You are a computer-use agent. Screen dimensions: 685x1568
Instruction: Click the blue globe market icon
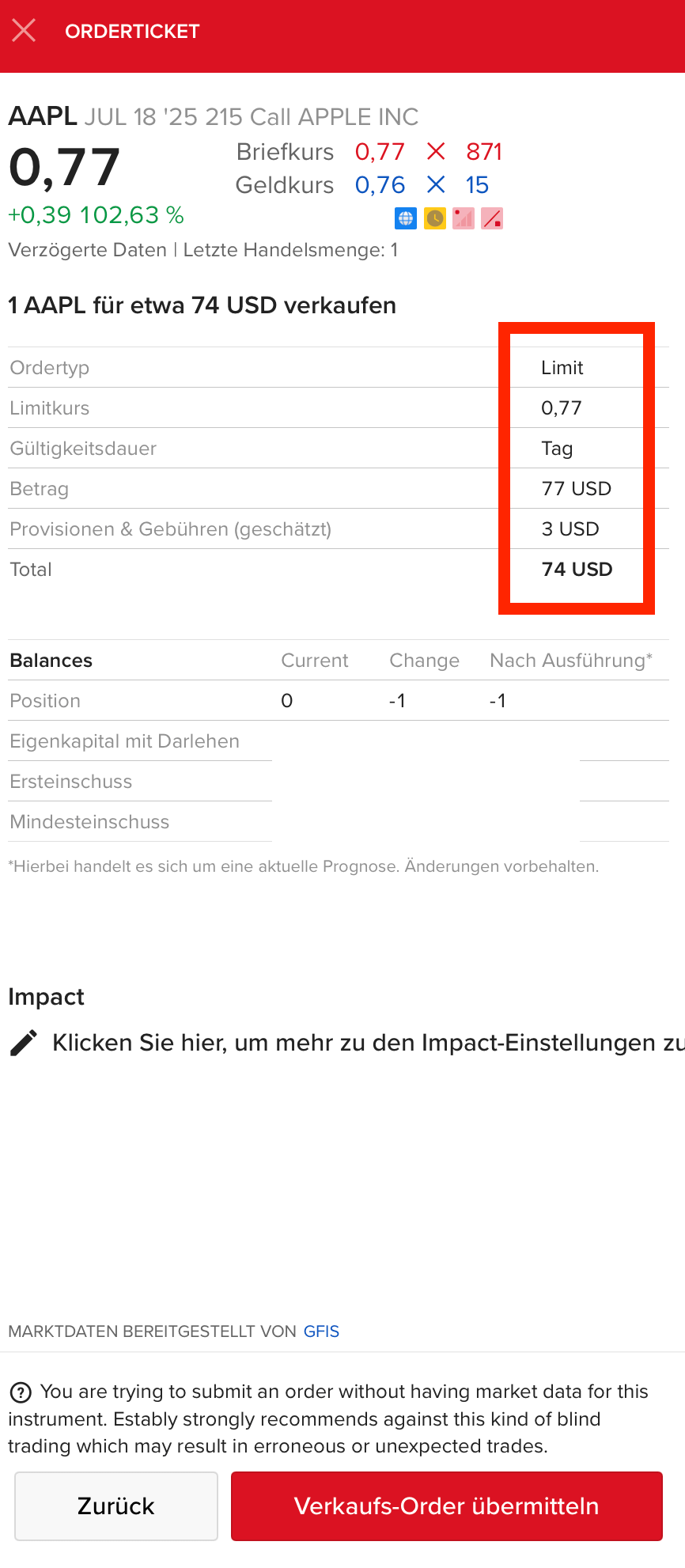coord(406,218)
